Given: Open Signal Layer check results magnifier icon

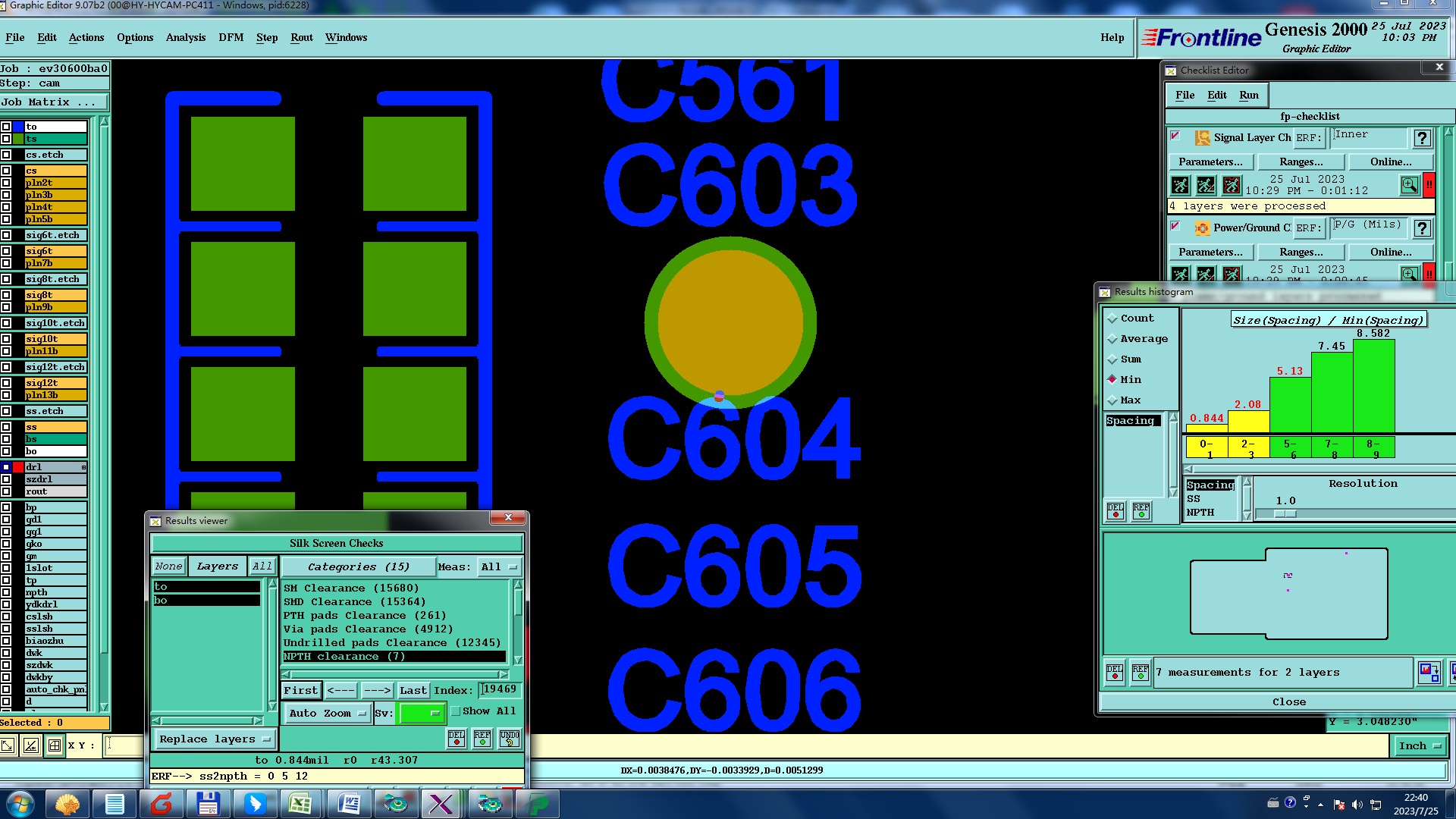Looking at the screenshot, I should coord(1409,185).
